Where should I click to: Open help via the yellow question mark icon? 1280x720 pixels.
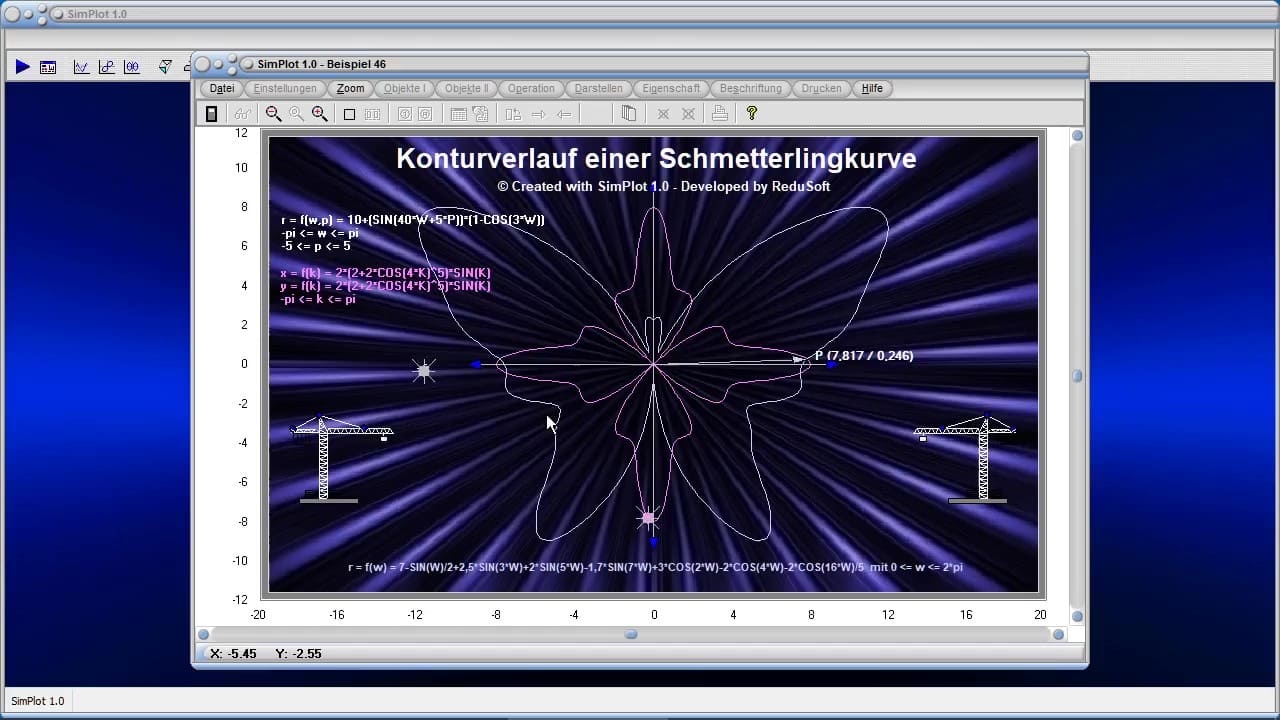(752, 114)
